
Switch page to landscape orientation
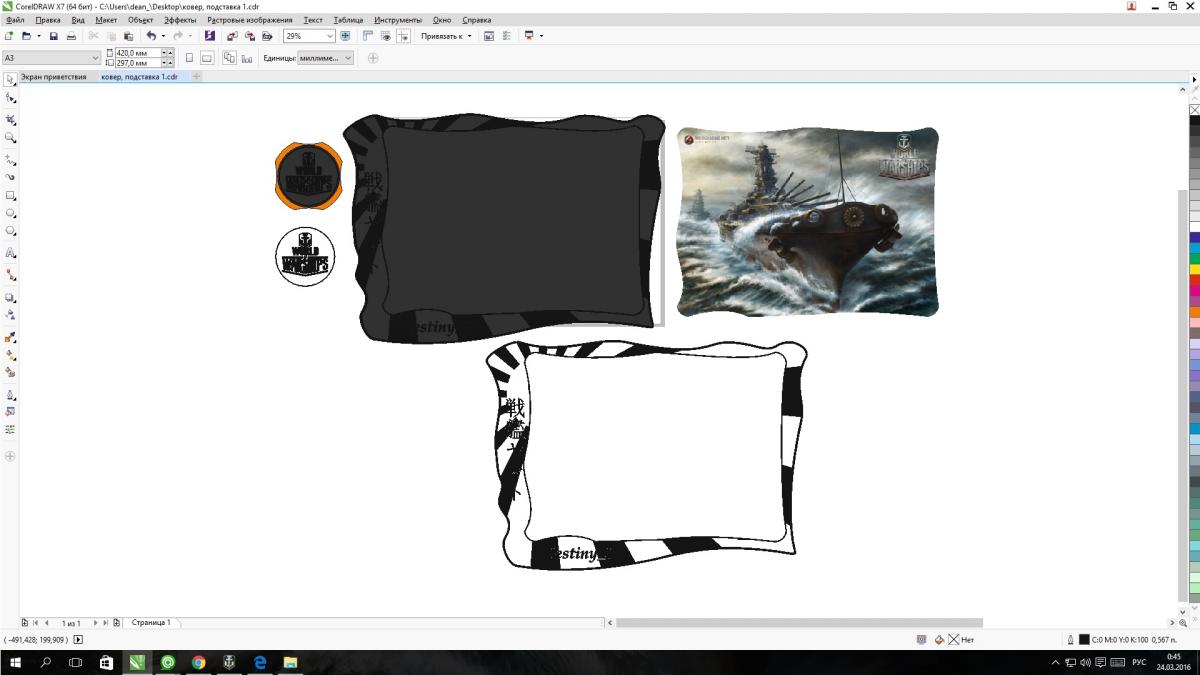[206, 58]
